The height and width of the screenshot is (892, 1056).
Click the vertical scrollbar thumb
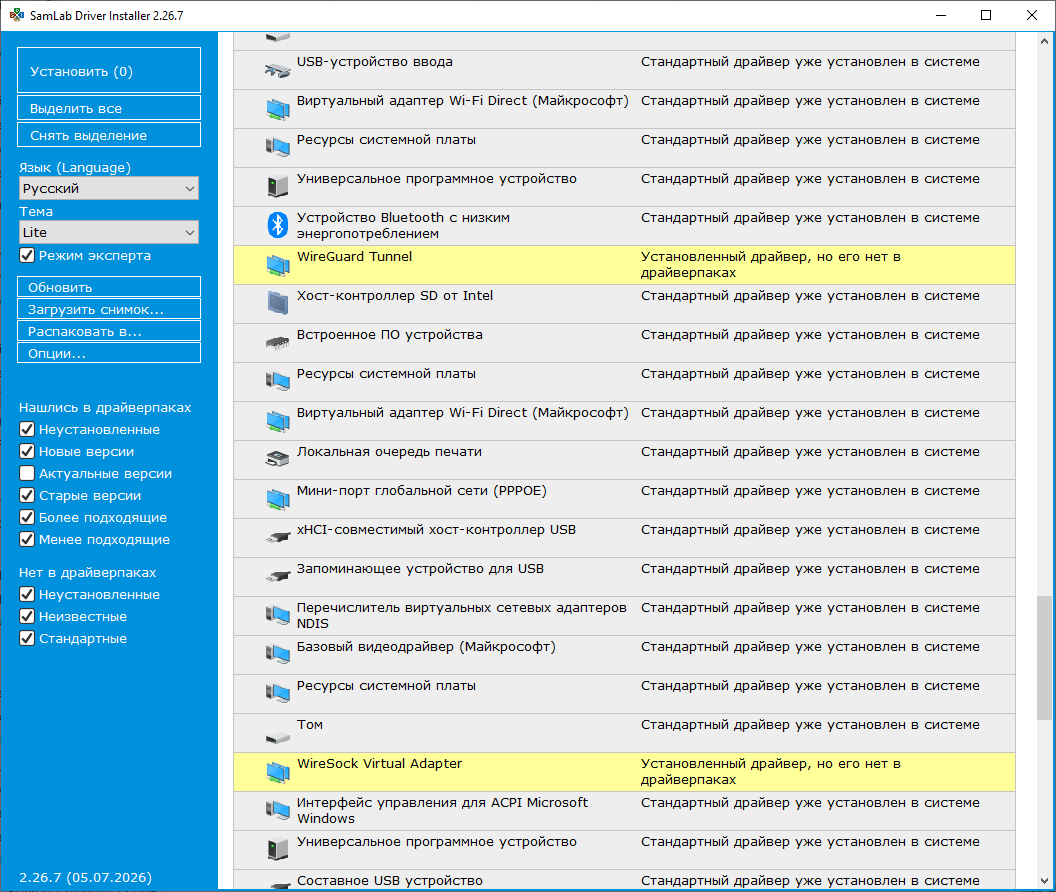(x=1044, y=658)
